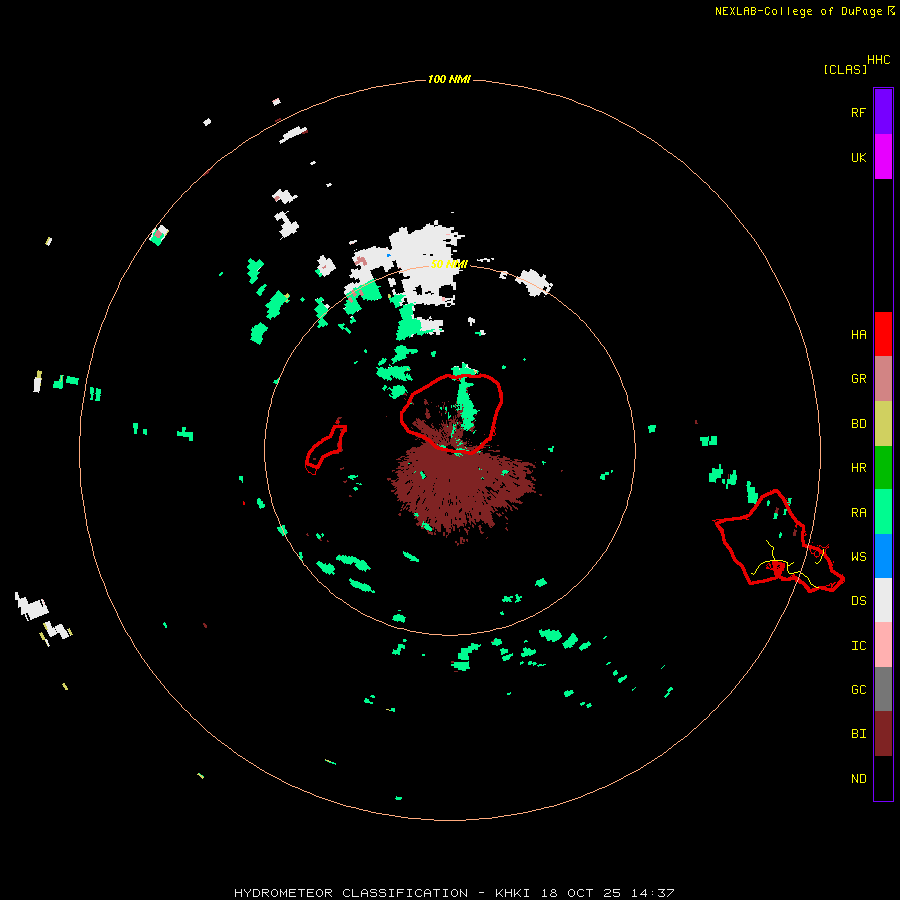The width and height of the screenshot is (900, 900).
Task: Click the 'NEXLAB-College of DuPage' credit text
Action: [798, 11]
